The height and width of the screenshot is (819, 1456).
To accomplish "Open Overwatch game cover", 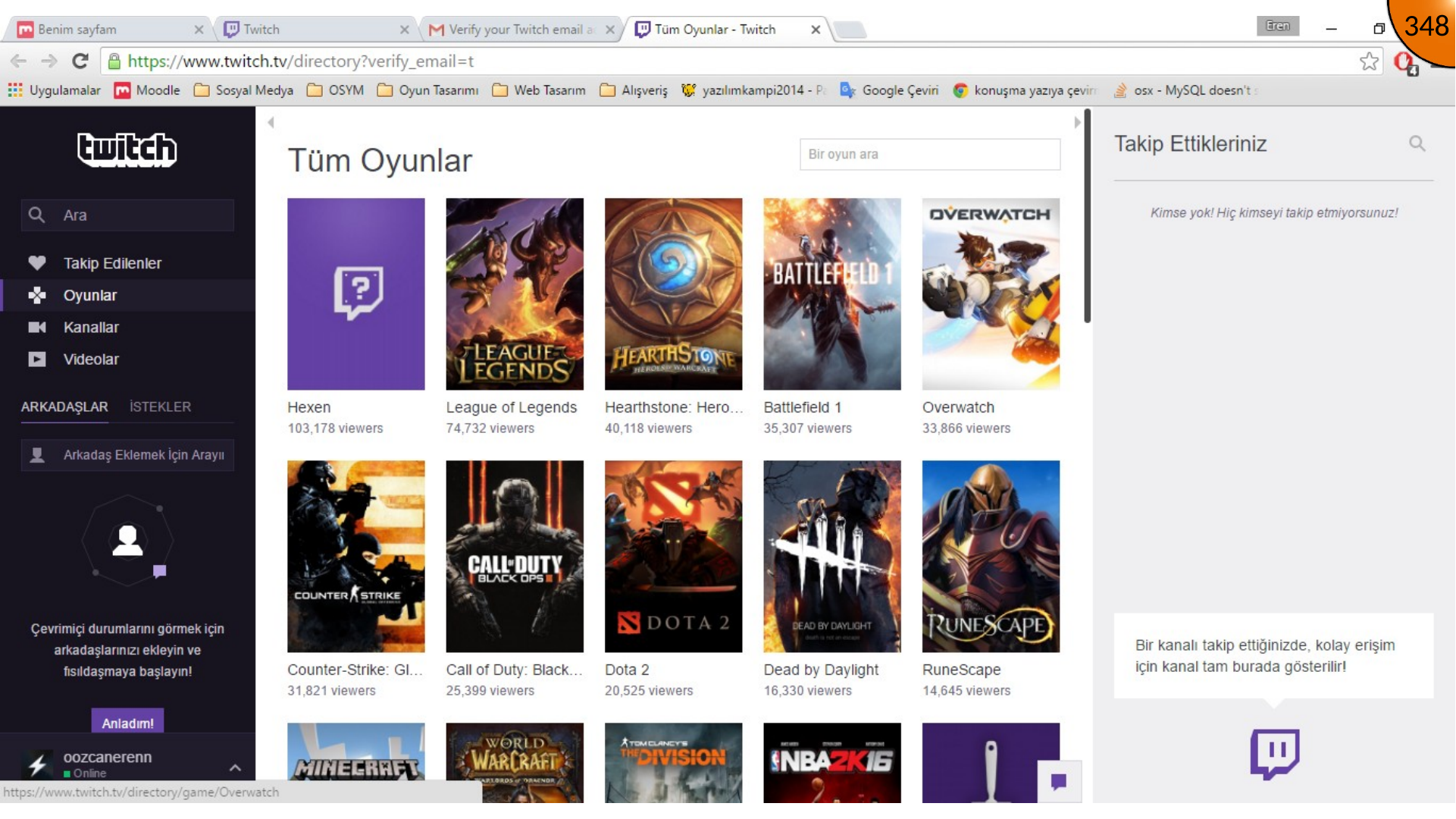I will (x=991, y=294).
